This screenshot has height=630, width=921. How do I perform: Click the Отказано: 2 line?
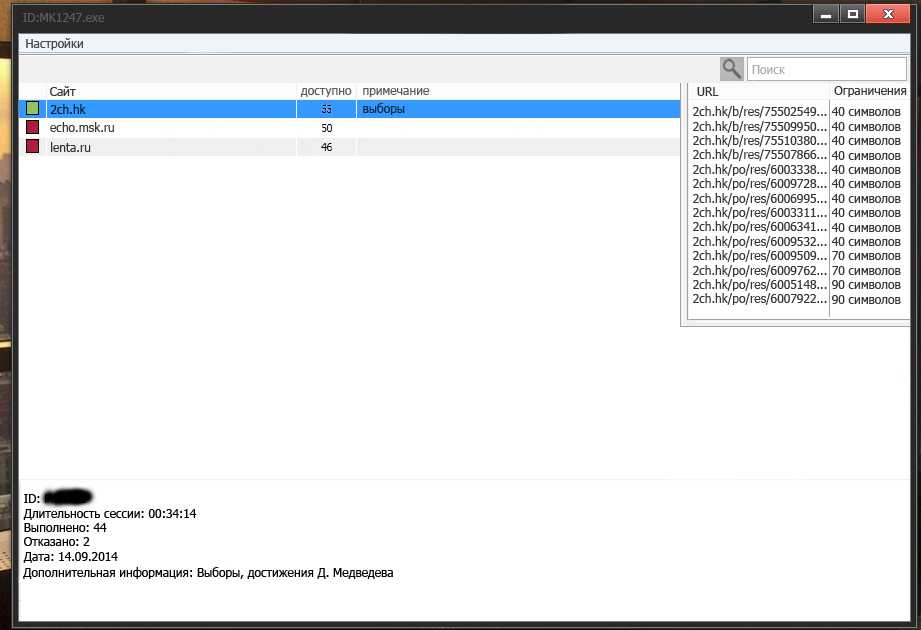(x=56, y=542)
